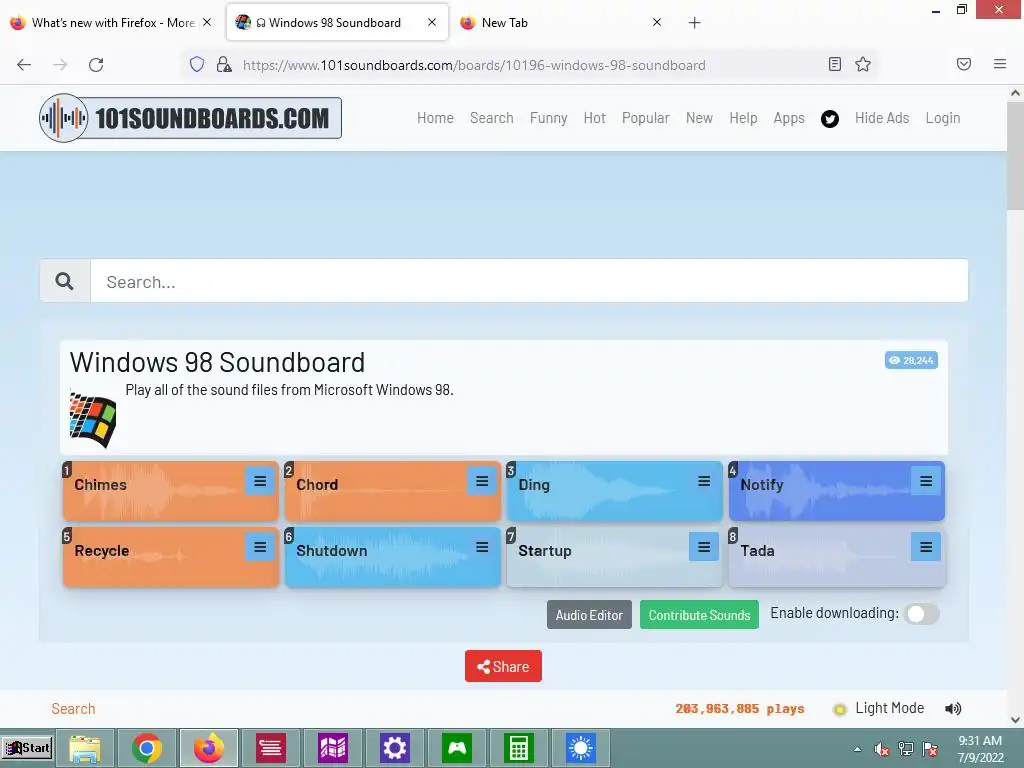Toggle Light Mode at the page bottom
This screenshot has width=1024, height=768.
coord(879,709)
